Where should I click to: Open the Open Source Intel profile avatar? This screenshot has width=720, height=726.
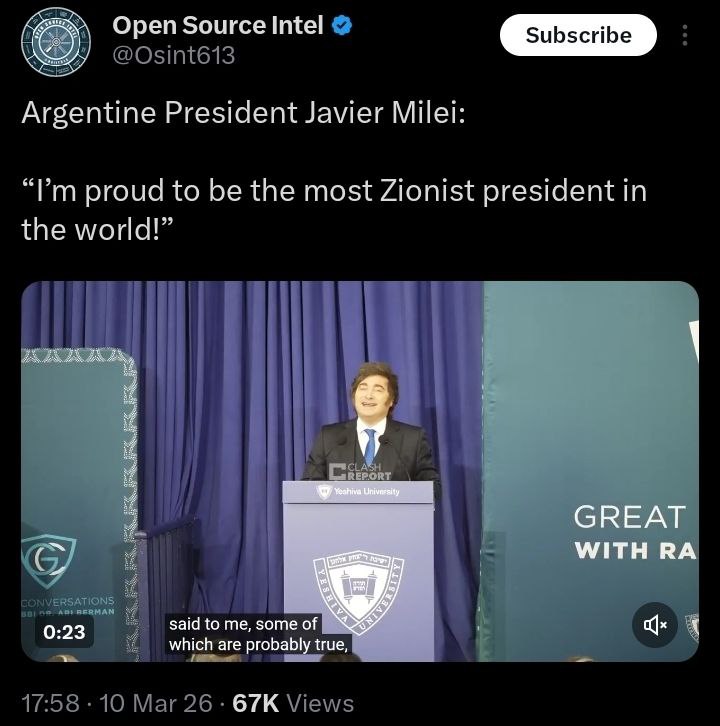point(56,42)
